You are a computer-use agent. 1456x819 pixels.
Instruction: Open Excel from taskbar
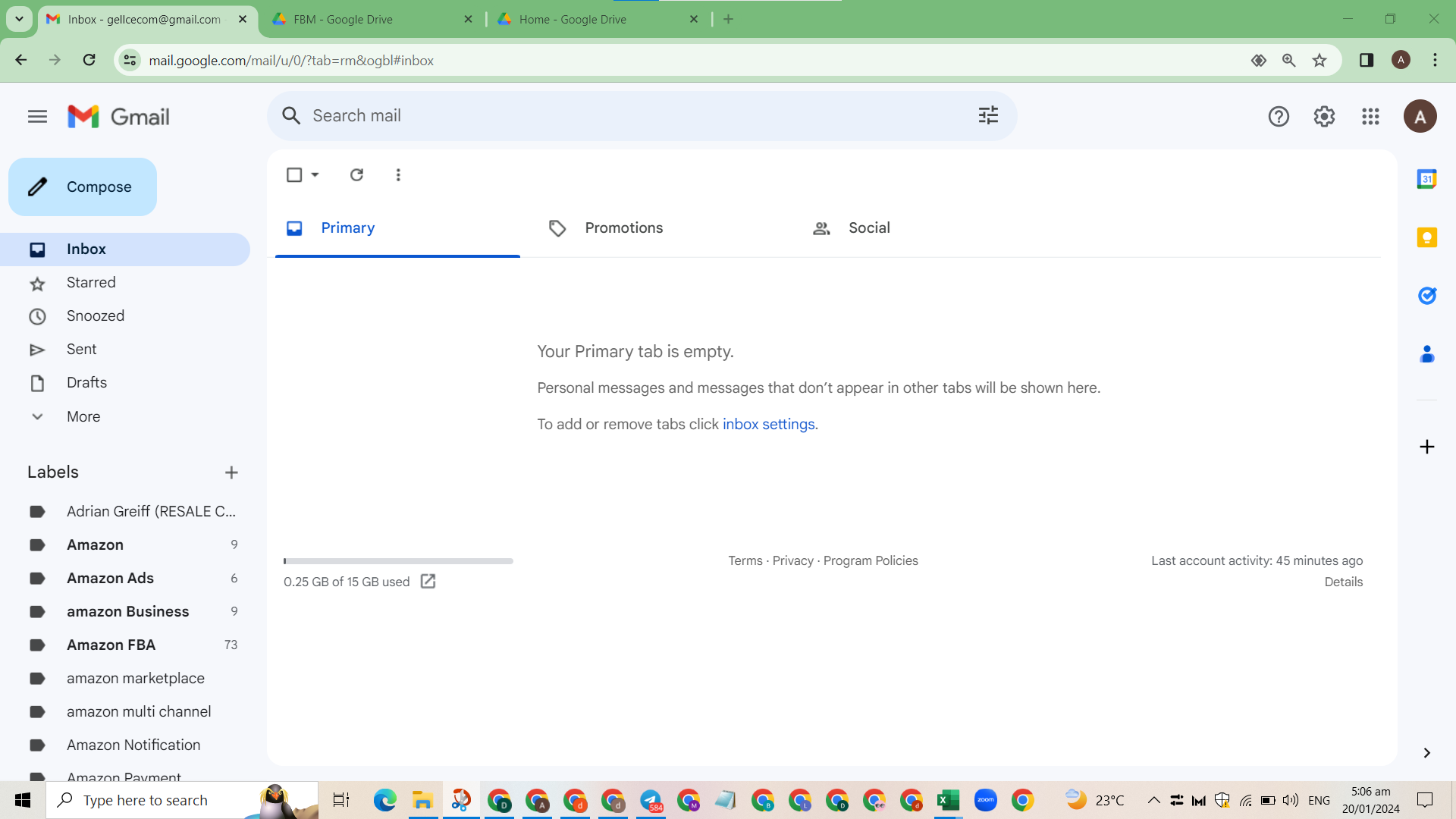948,800
